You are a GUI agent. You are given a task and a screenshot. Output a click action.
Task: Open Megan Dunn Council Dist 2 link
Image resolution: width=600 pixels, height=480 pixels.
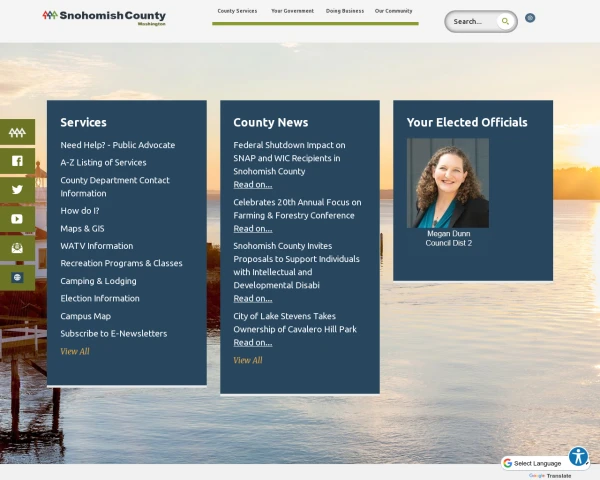[448, 238]
